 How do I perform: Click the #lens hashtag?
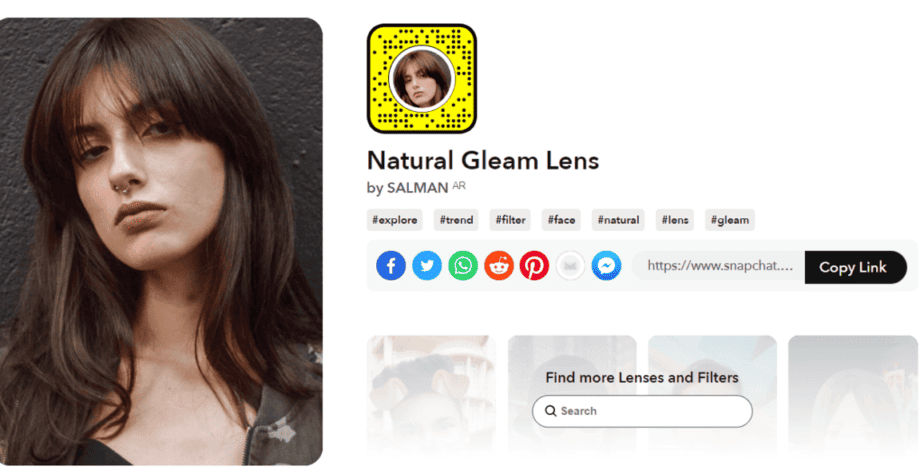tap(675, 220)
